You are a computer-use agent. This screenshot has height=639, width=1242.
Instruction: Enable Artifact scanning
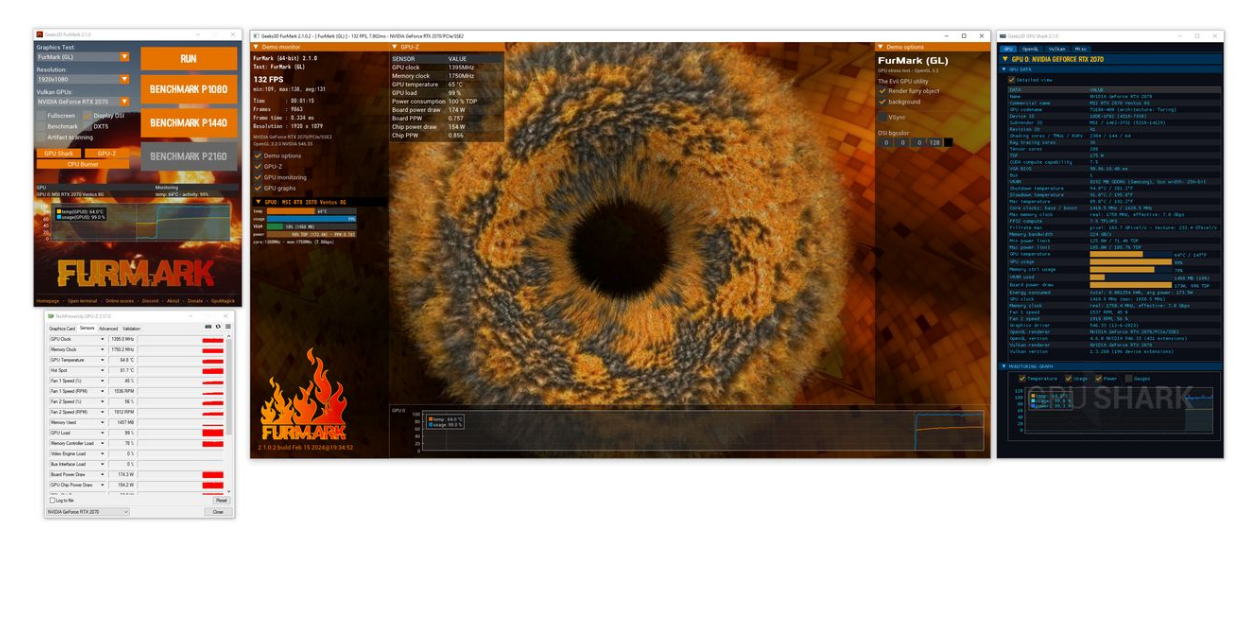[x=41, y=137]
